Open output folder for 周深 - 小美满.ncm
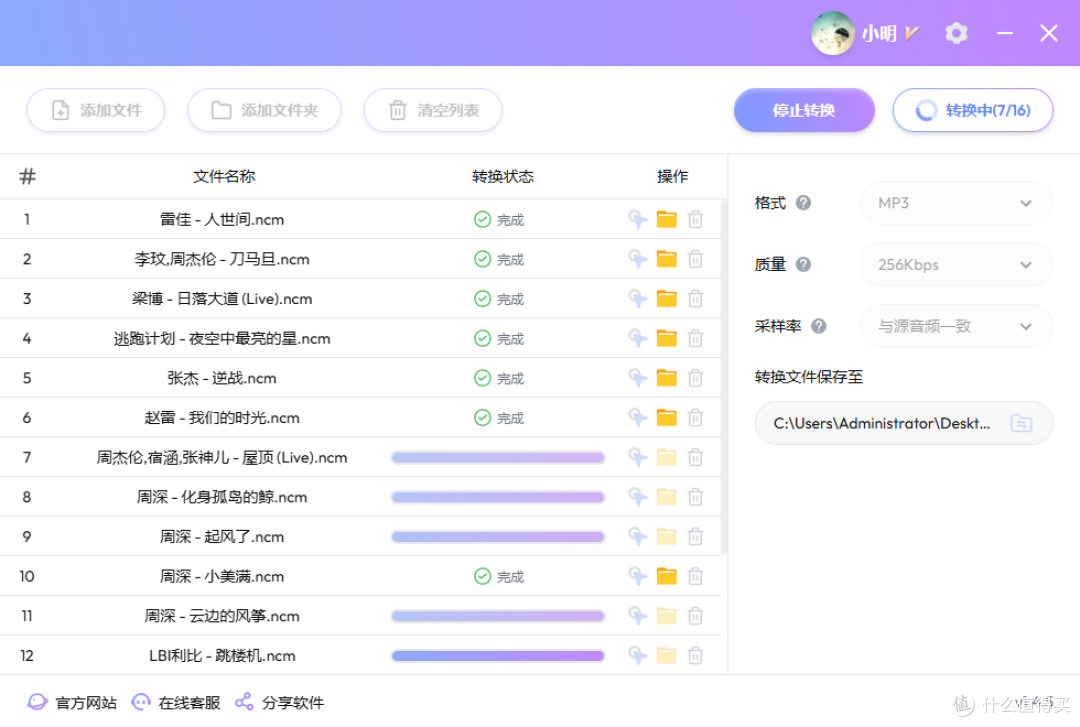Image resolution: width=1080 pixels, height=727 pixels. tap(666, 576)
